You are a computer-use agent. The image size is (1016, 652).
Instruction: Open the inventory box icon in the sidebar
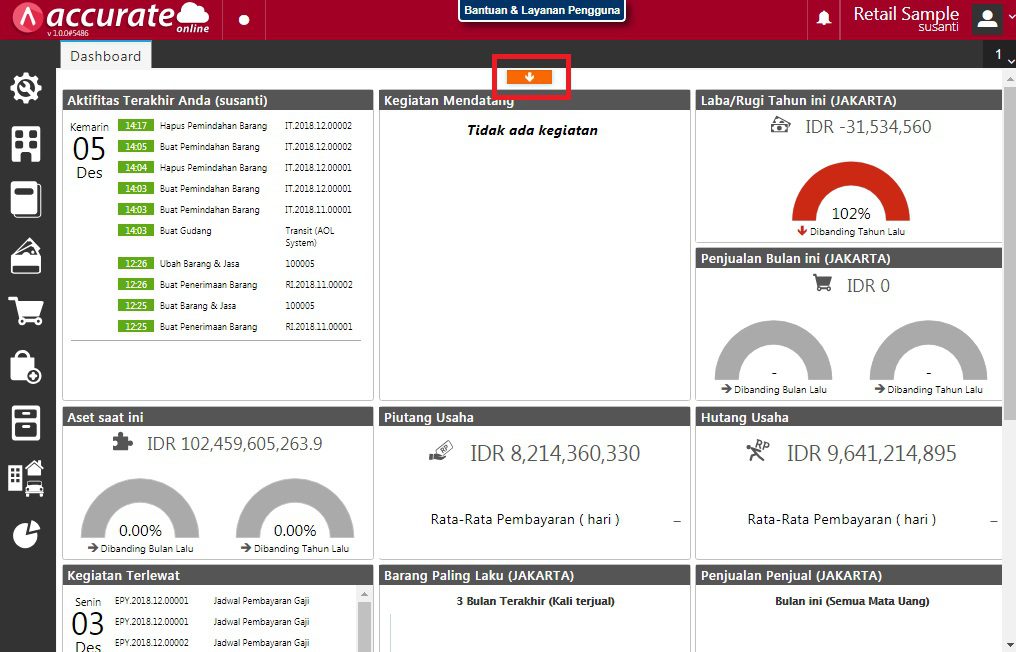click(27, 423)
